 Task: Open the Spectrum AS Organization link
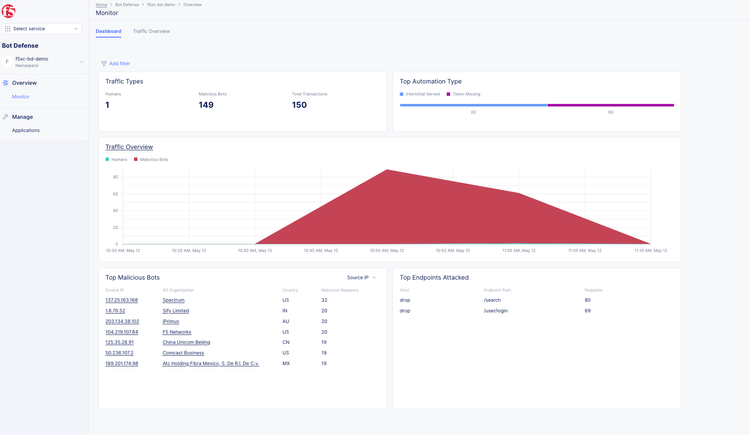tap(173, 300)
